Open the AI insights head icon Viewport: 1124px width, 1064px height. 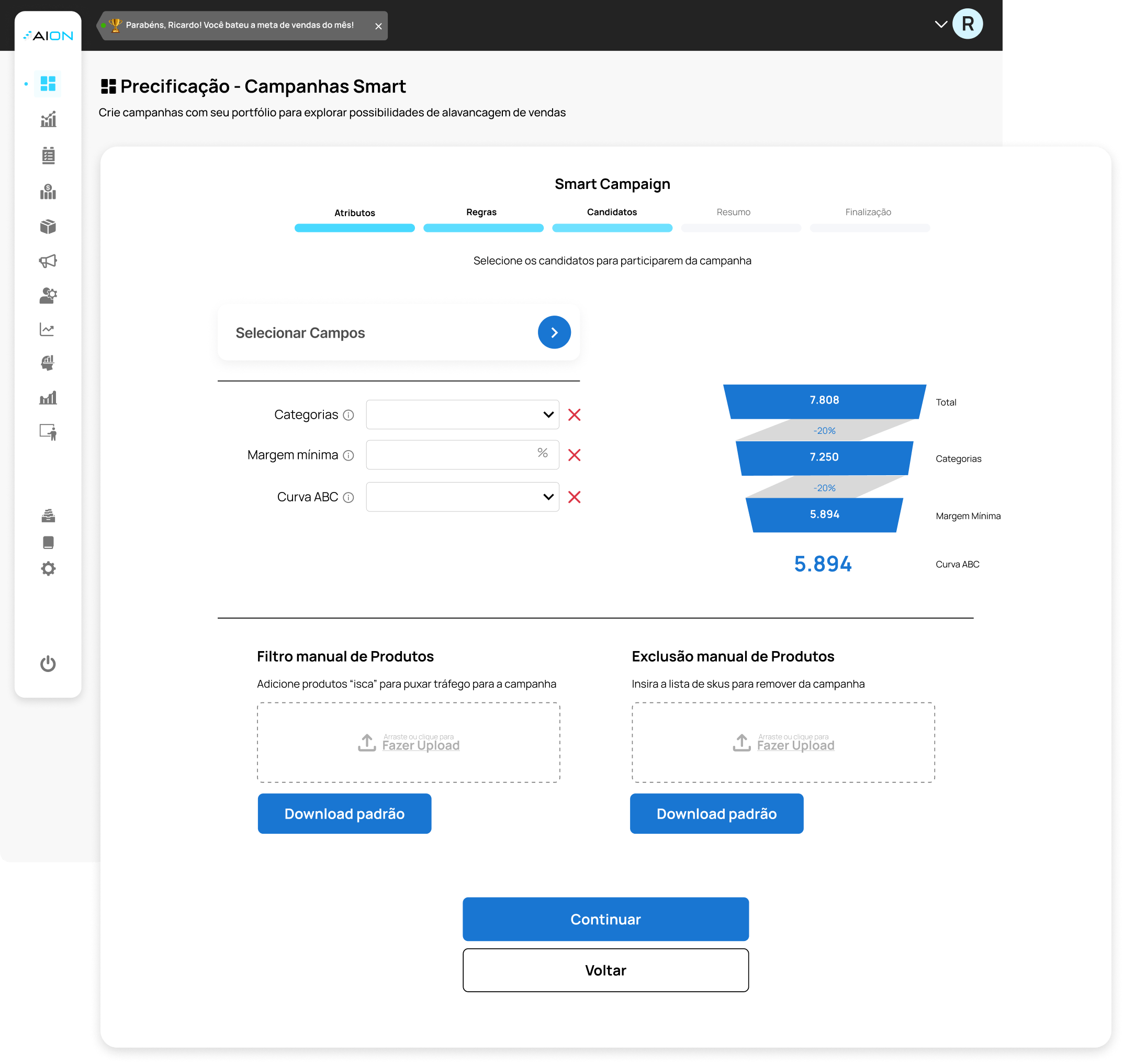pos(48,364)
